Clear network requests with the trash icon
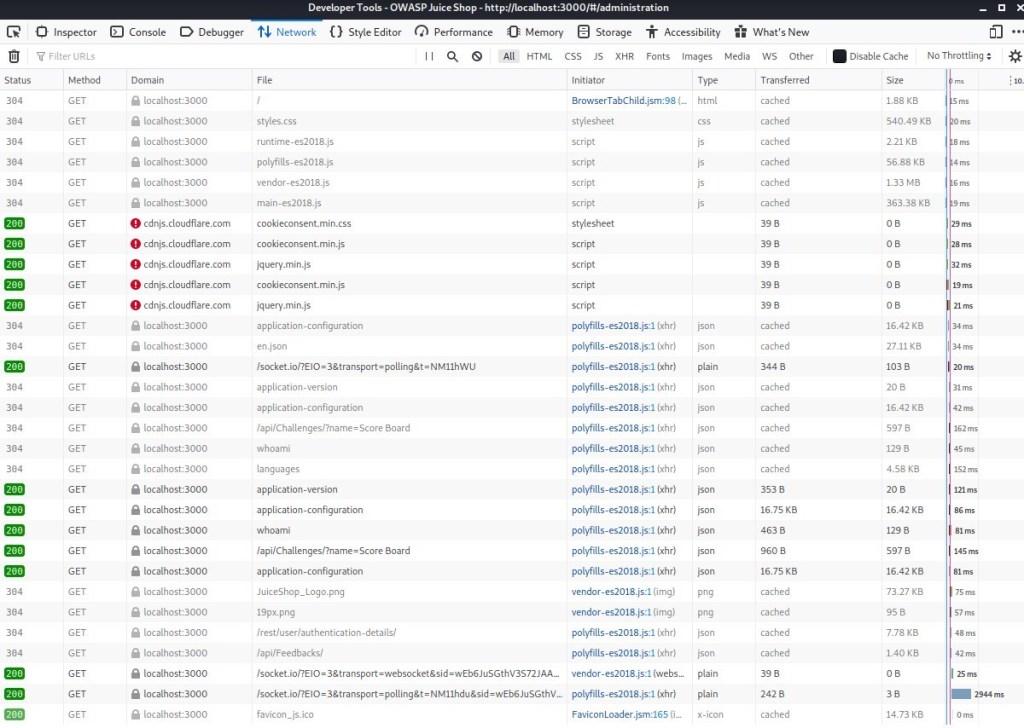Viewport: 1024px width, 728px height. click(11, 56)
